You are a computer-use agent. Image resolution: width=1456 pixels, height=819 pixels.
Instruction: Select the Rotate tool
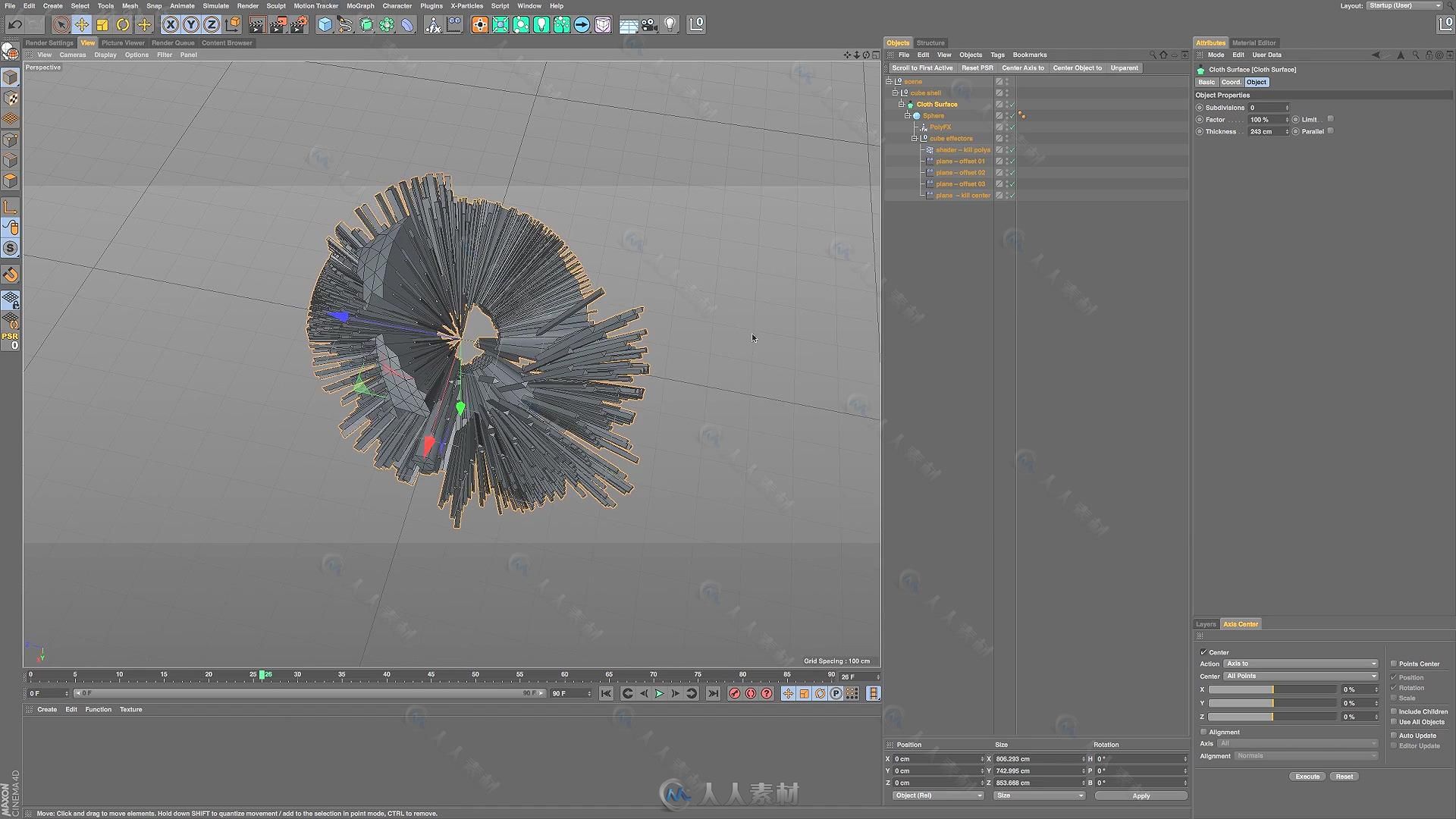point(123,25)
